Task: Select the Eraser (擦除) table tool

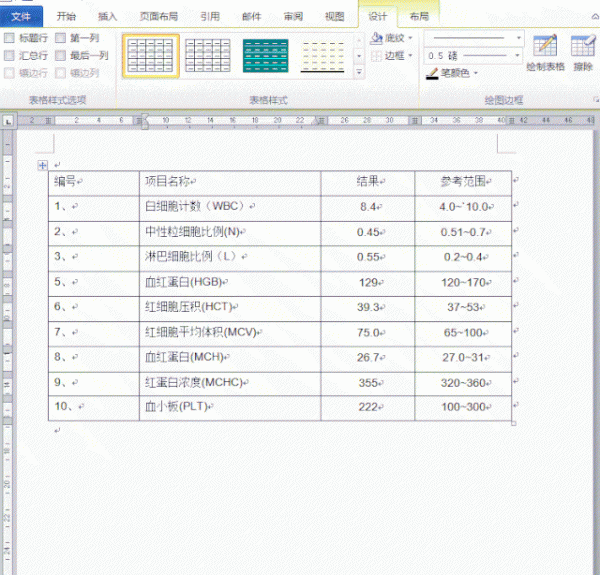Action: pyautogui.click(x=583, y=46)
